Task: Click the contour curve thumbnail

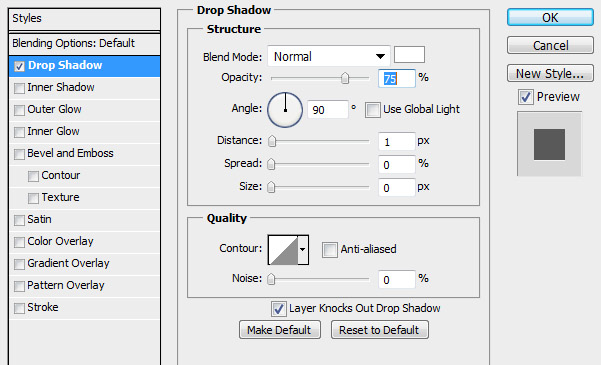Action: pyautogui.click(x=283, y=250)
